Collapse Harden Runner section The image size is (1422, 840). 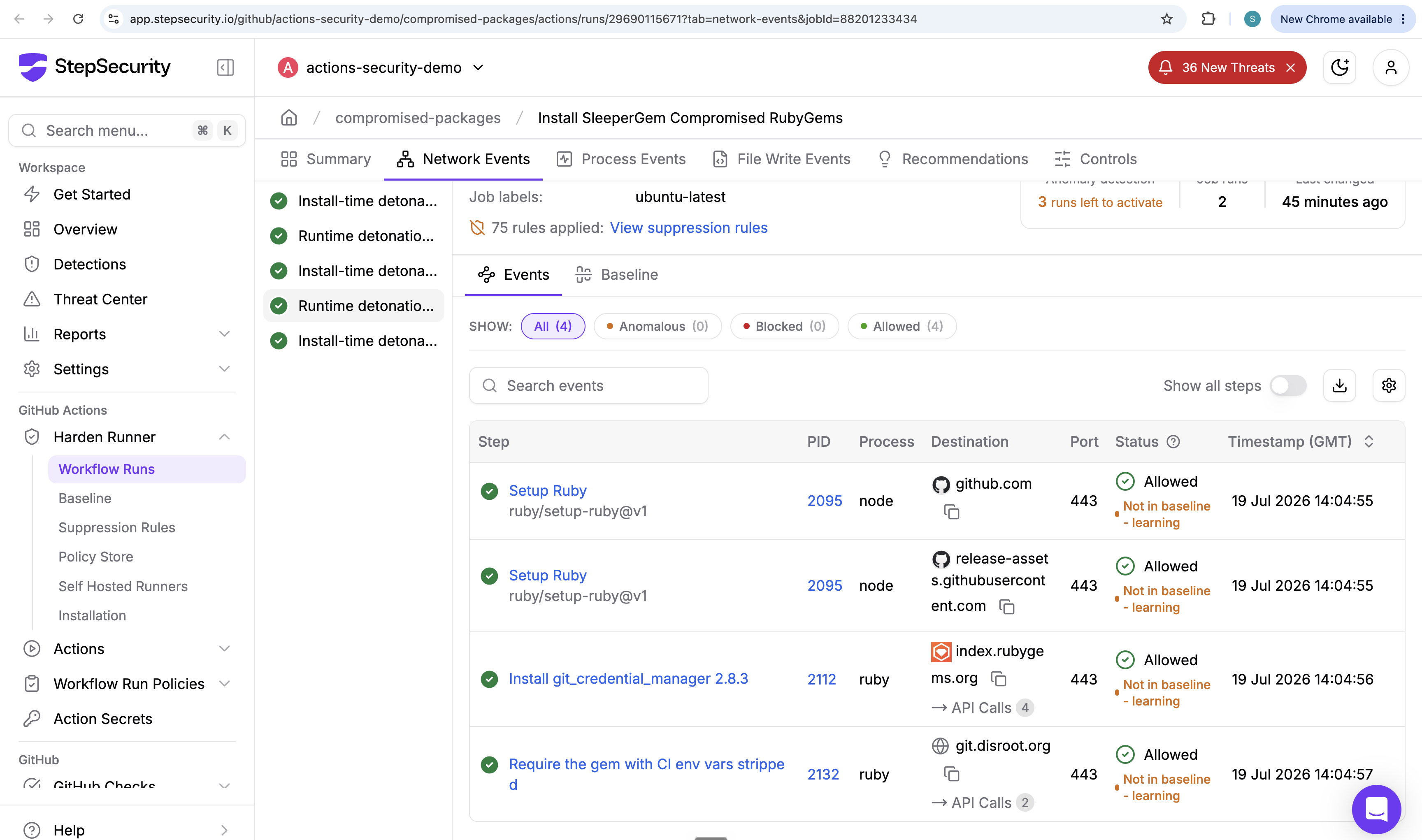(224, 437)
